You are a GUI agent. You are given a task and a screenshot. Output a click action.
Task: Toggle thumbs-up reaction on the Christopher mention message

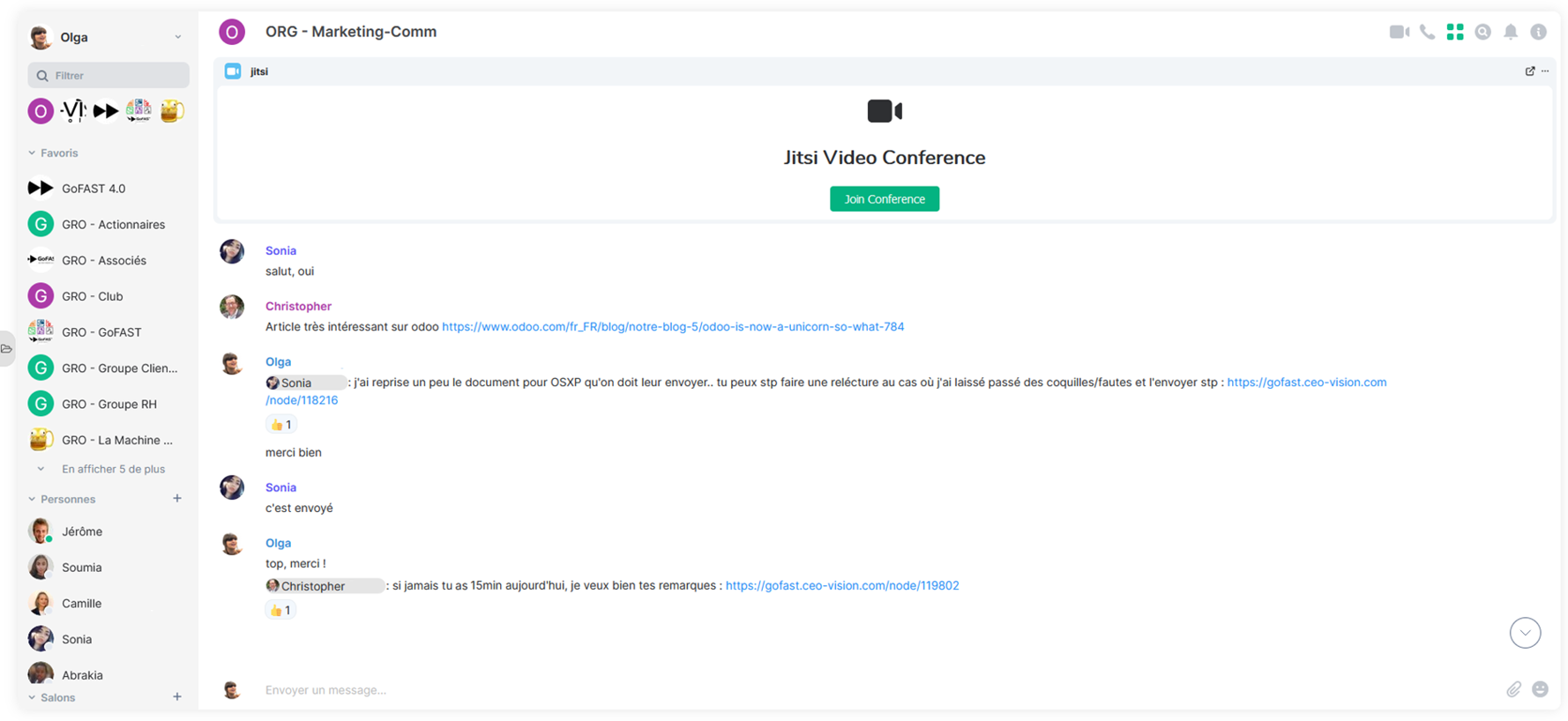(x=280, y=610)
